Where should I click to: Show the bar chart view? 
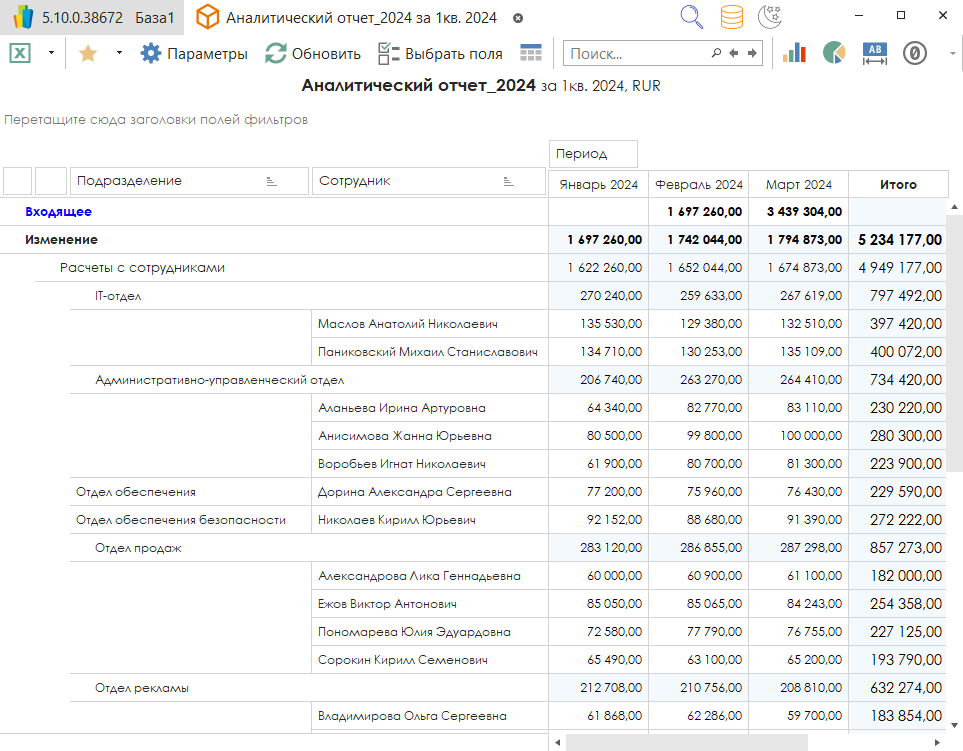(795, 53)
